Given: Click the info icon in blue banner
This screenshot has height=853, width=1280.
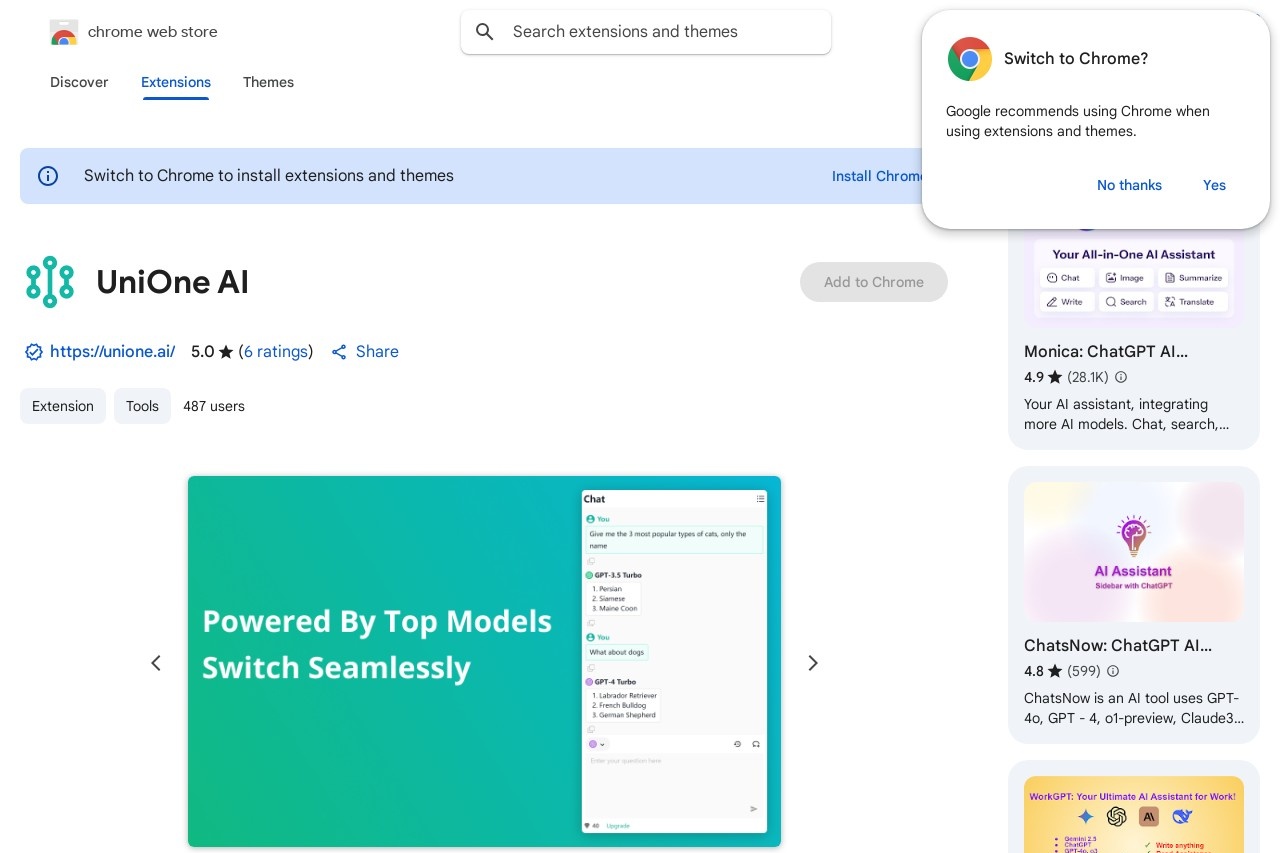Looking at the screenshot, I should pyautogui.click(x=48, y=176).
